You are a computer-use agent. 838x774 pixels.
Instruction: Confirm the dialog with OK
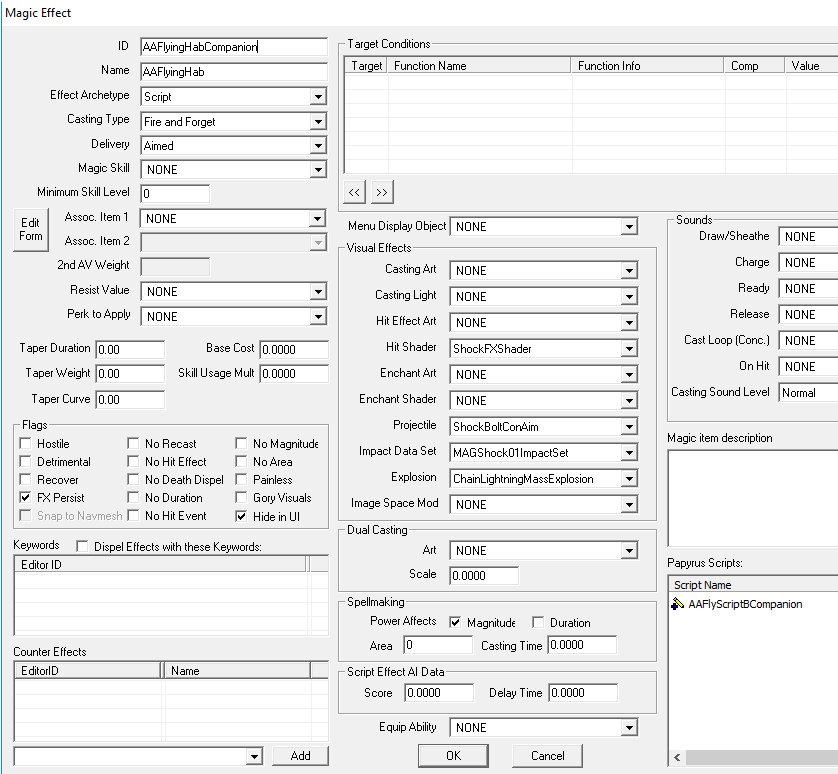coord(453,755)
